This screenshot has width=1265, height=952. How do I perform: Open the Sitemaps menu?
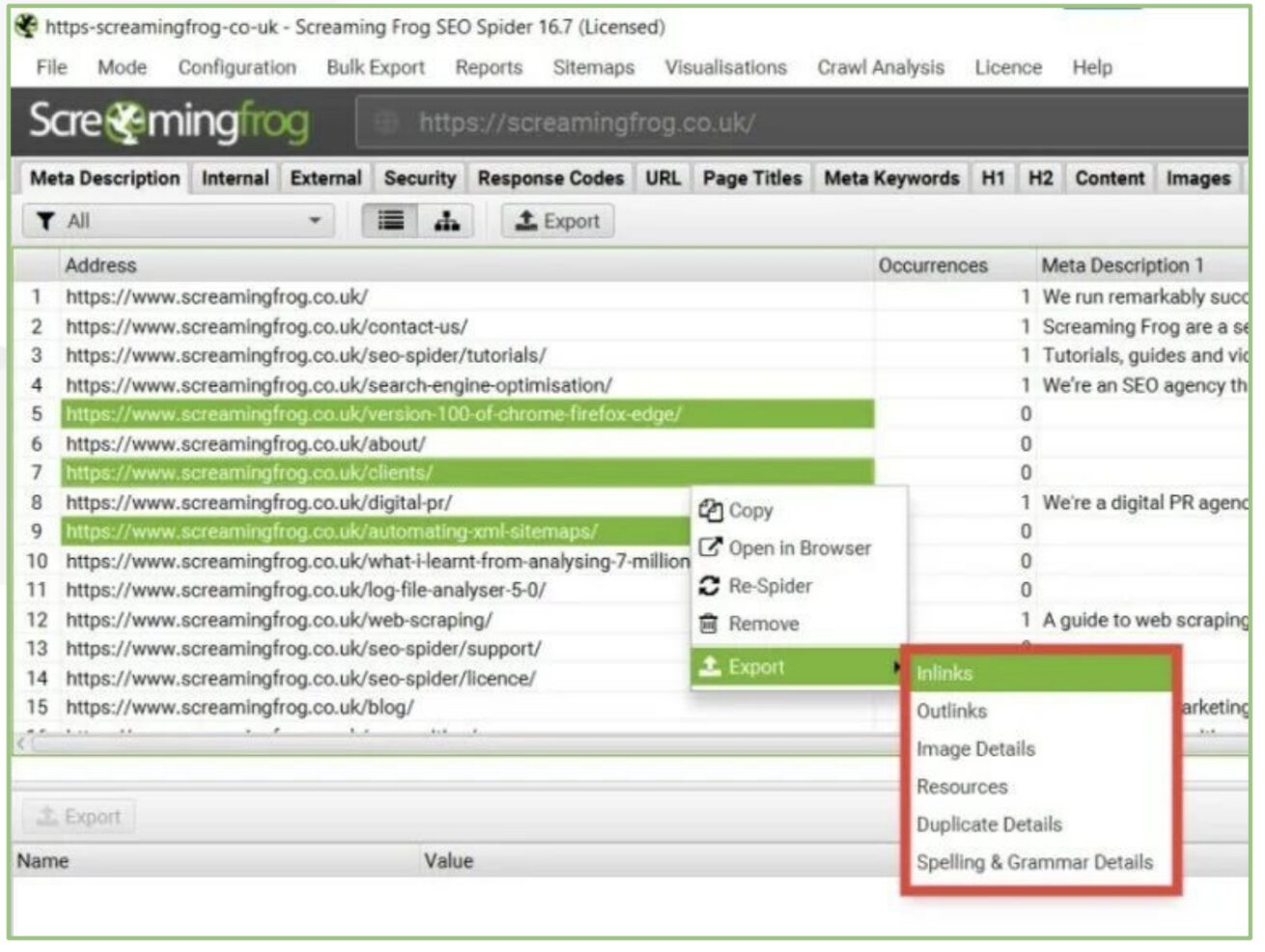click(594, 68)
